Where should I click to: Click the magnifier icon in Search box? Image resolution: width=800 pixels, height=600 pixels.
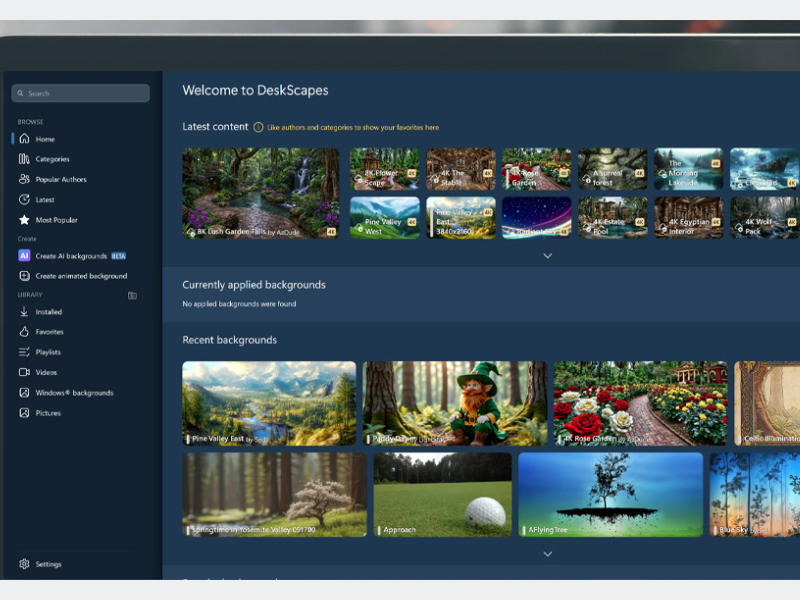tap(20, 93)
